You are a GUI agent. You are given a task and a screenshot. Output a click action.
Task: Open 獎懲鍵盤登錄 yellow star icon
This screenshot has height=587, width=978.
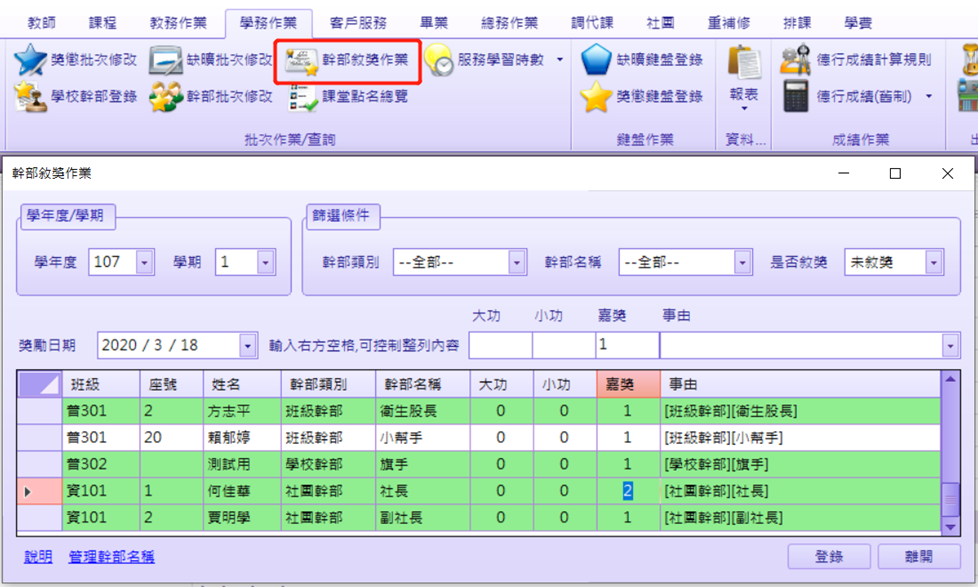(595, 97)
